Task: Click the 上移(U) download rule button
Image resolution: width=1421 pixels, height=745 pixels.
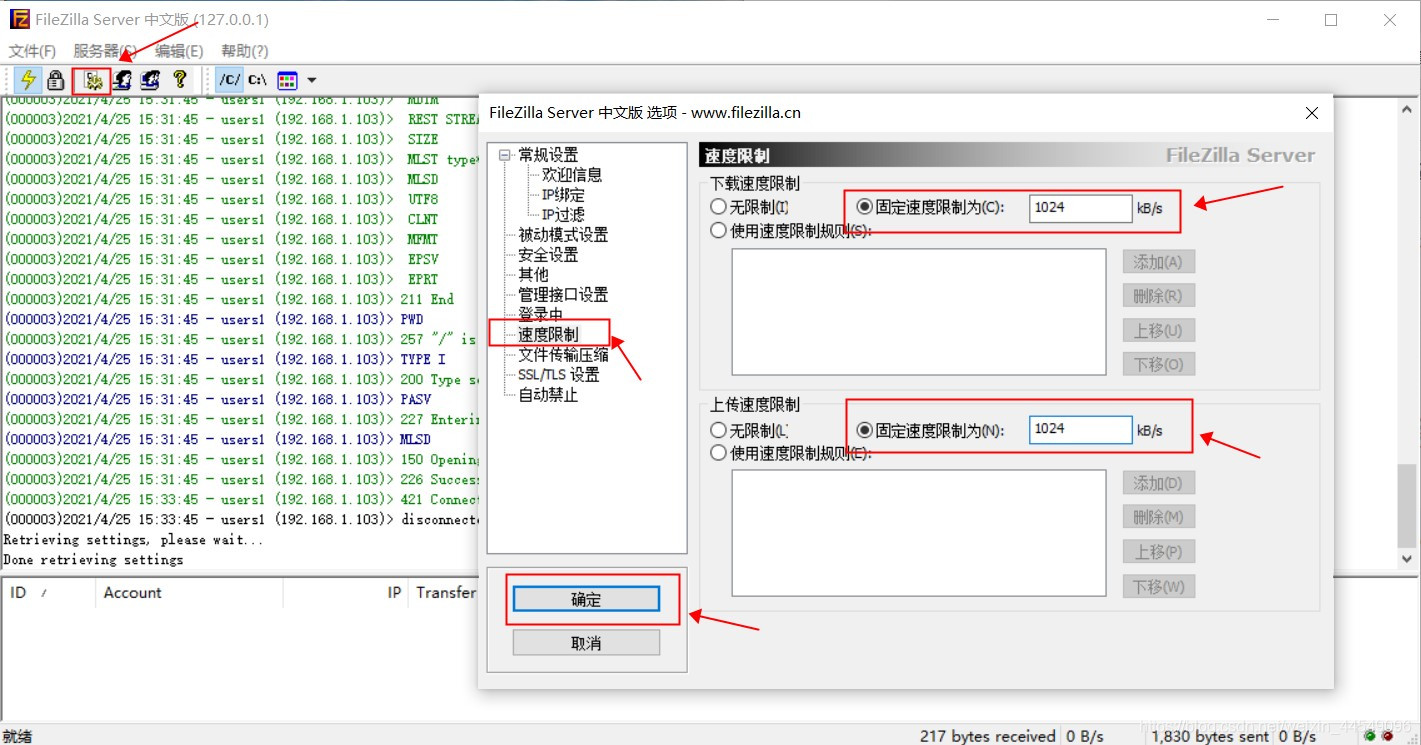Action: tap(1158, 330)
